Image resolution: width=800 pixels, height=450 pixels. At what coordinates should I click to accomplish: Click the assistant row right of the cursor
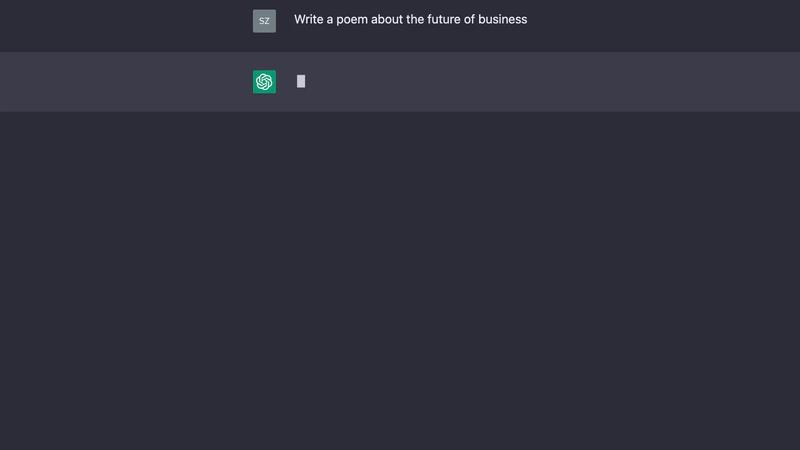[x=553, y=82]
